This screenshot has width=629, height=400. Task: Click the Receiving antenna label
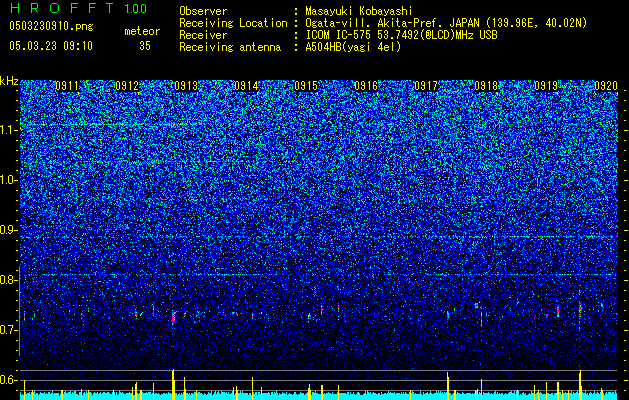coord(230,47)
